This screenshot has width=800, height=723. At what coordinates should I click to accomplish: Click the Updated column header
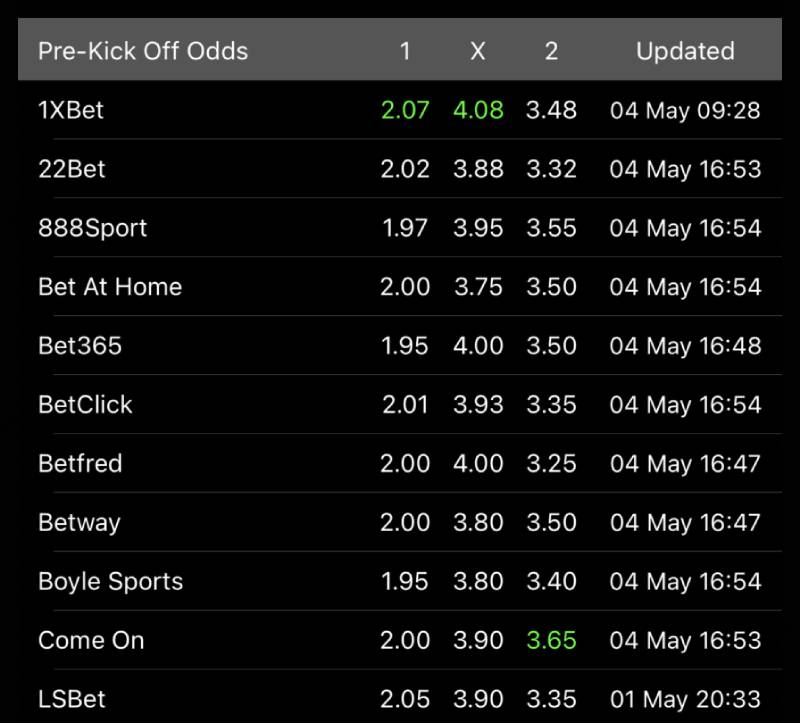pyautogui.click(x=685, y=51)
